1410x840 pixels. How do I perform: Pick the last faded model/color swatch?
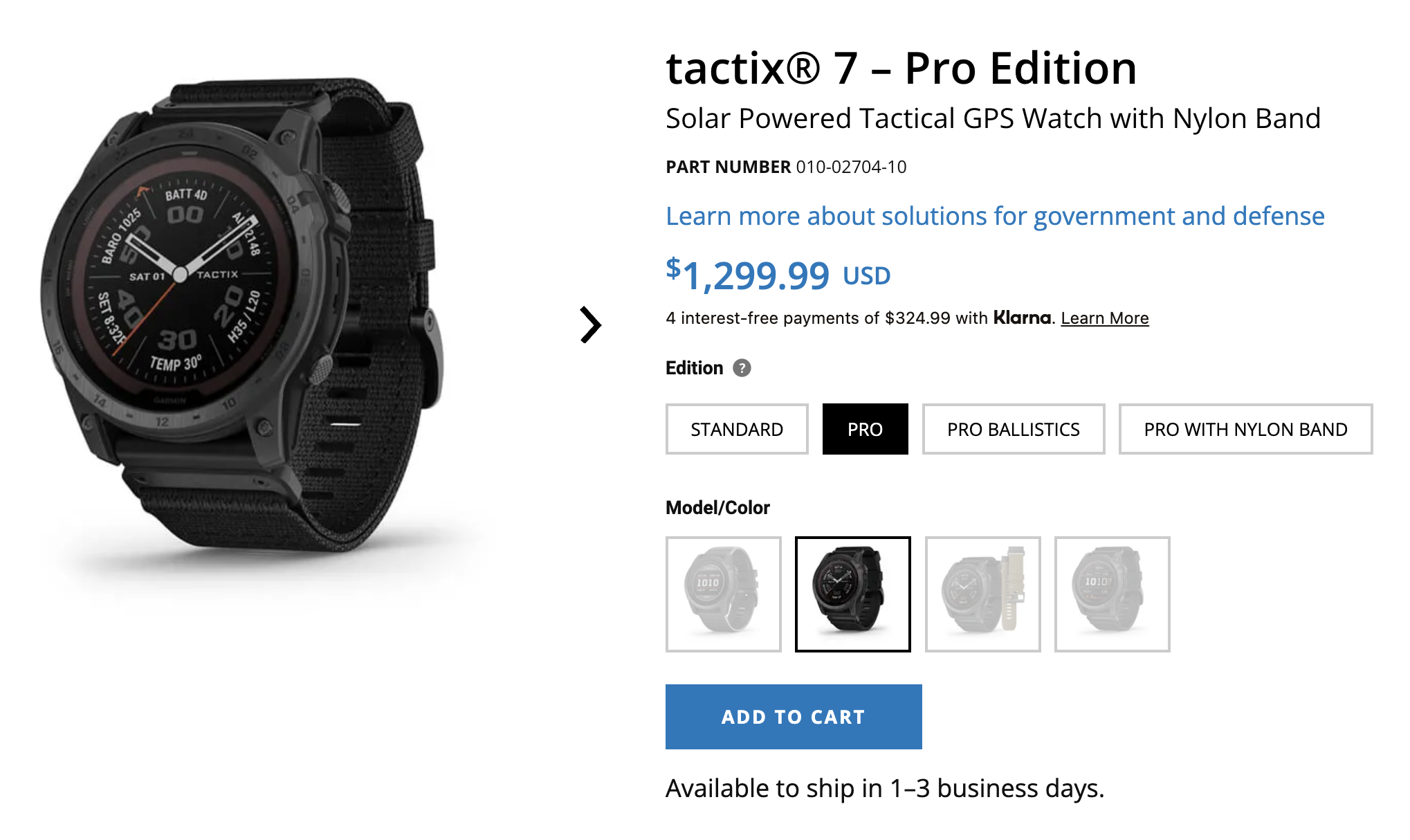1112,594
